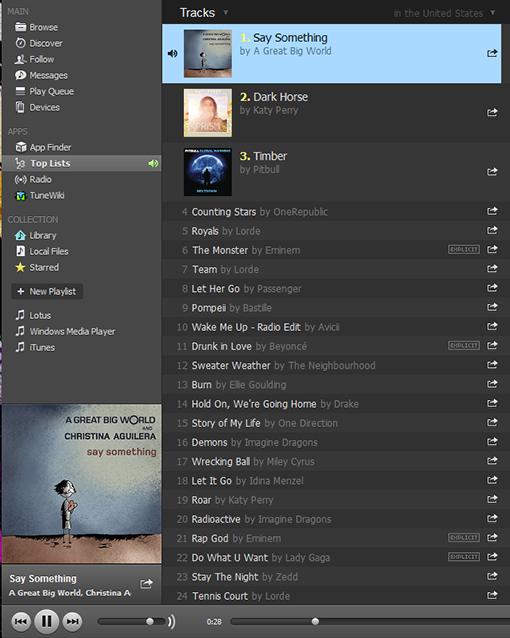The height and width of the screenshot is (638, 510).
Task: Open the iTunes playlist
Action: (35, 347)
